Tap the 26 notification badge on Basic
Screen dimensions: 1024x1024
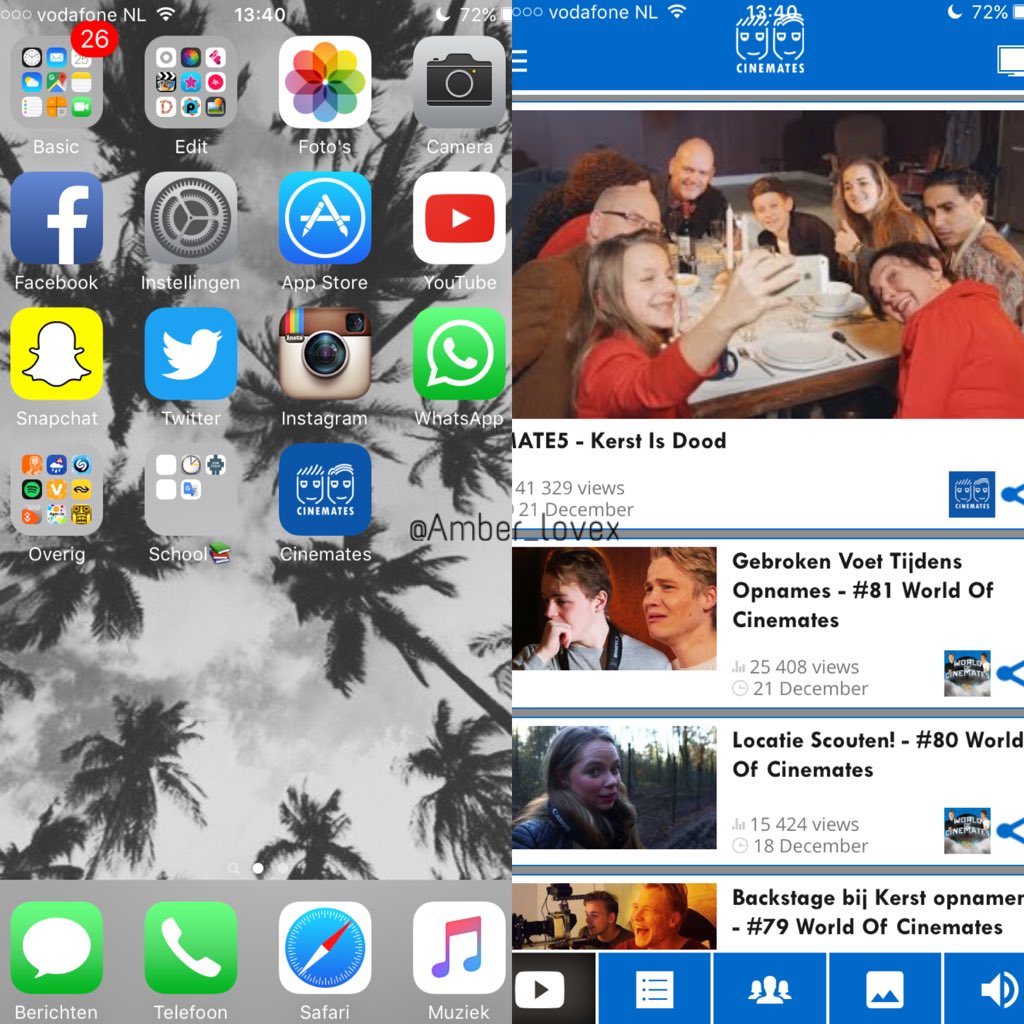pyautogui.click(x=94, y=39)
